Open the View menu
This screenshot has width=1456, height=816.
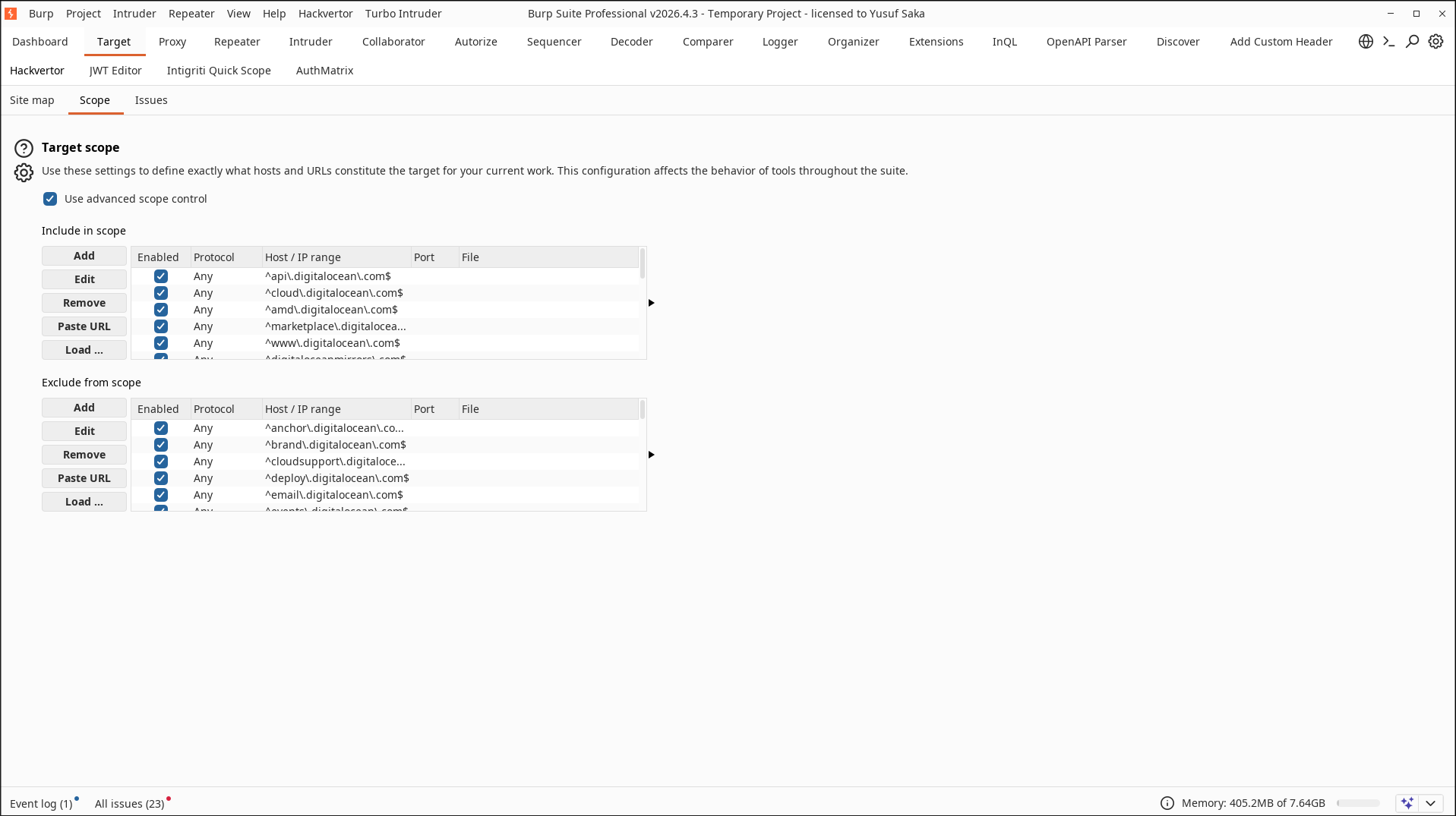point(238,14)
